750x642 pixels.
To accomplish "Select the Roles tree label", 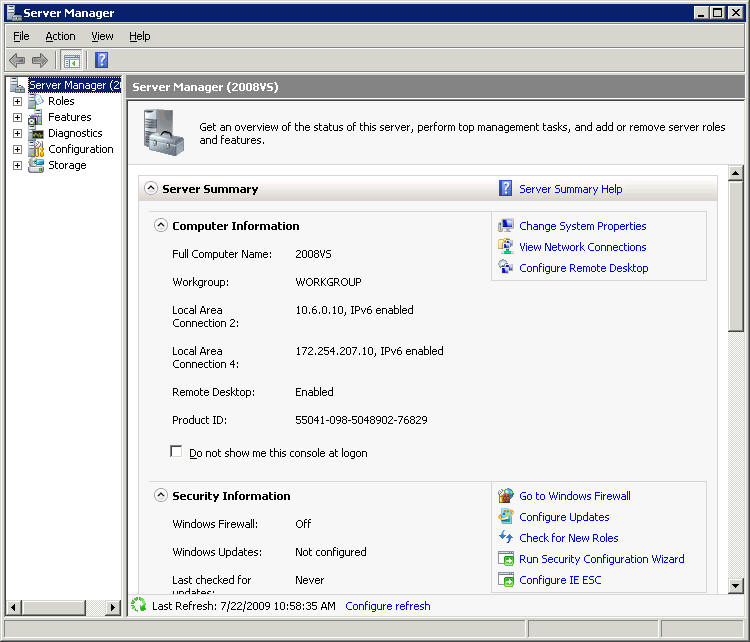I will [61, 101].
